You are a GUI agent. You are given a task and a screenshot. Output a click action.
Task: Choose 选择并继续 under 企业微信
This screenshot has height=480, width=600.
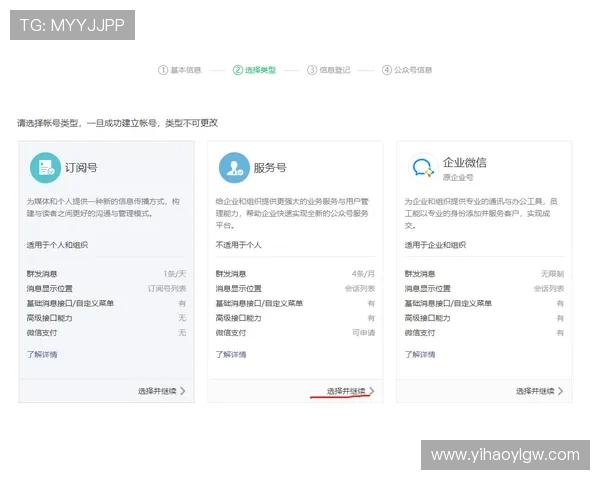[535, 391]
